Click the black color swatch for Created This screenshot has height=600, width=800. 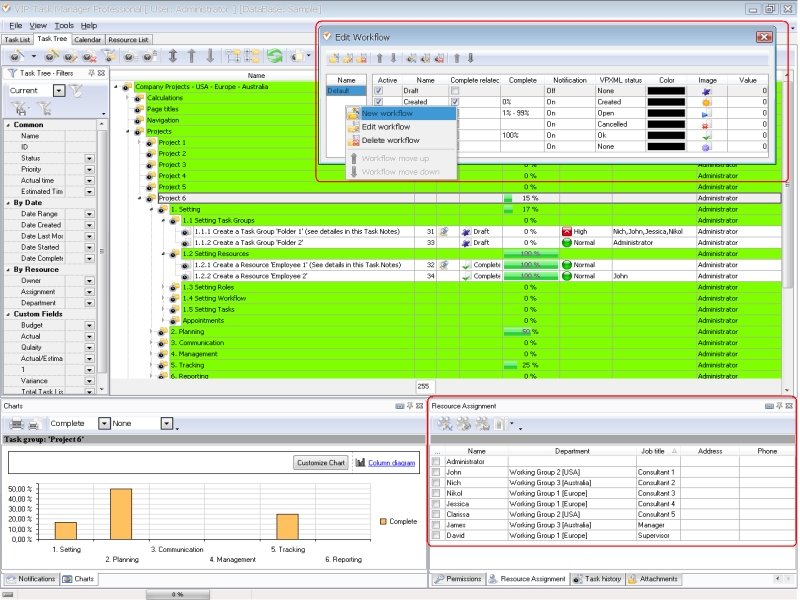point(666,102)
